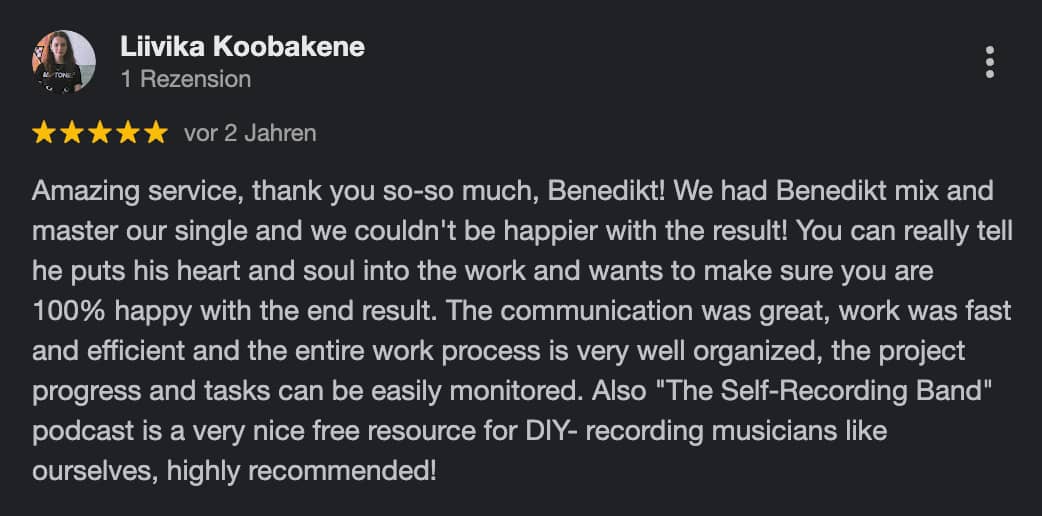Select the fourth yellow rating star
The height and width of the screenshot is (516, 1042).
coord(128,133)
